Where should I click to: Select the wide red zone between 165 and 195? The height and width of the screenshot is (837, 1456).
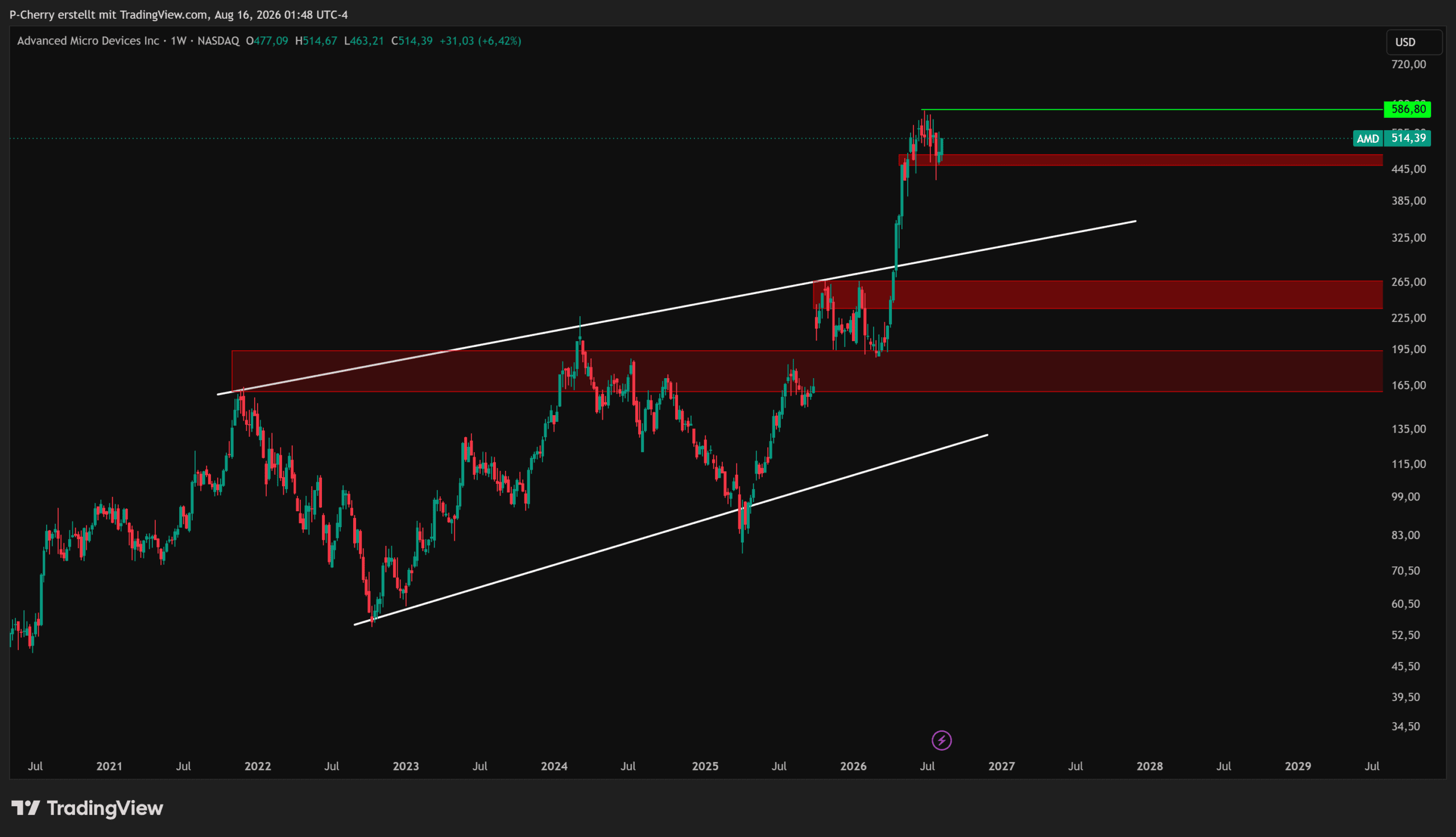[x=807, y=371]
